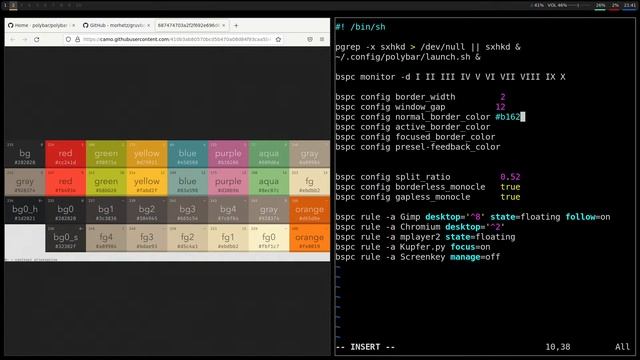This screenshot has width=640, height=360.
Task: Click the dark orange swatch in third row
Action: [x=309, y=210]
